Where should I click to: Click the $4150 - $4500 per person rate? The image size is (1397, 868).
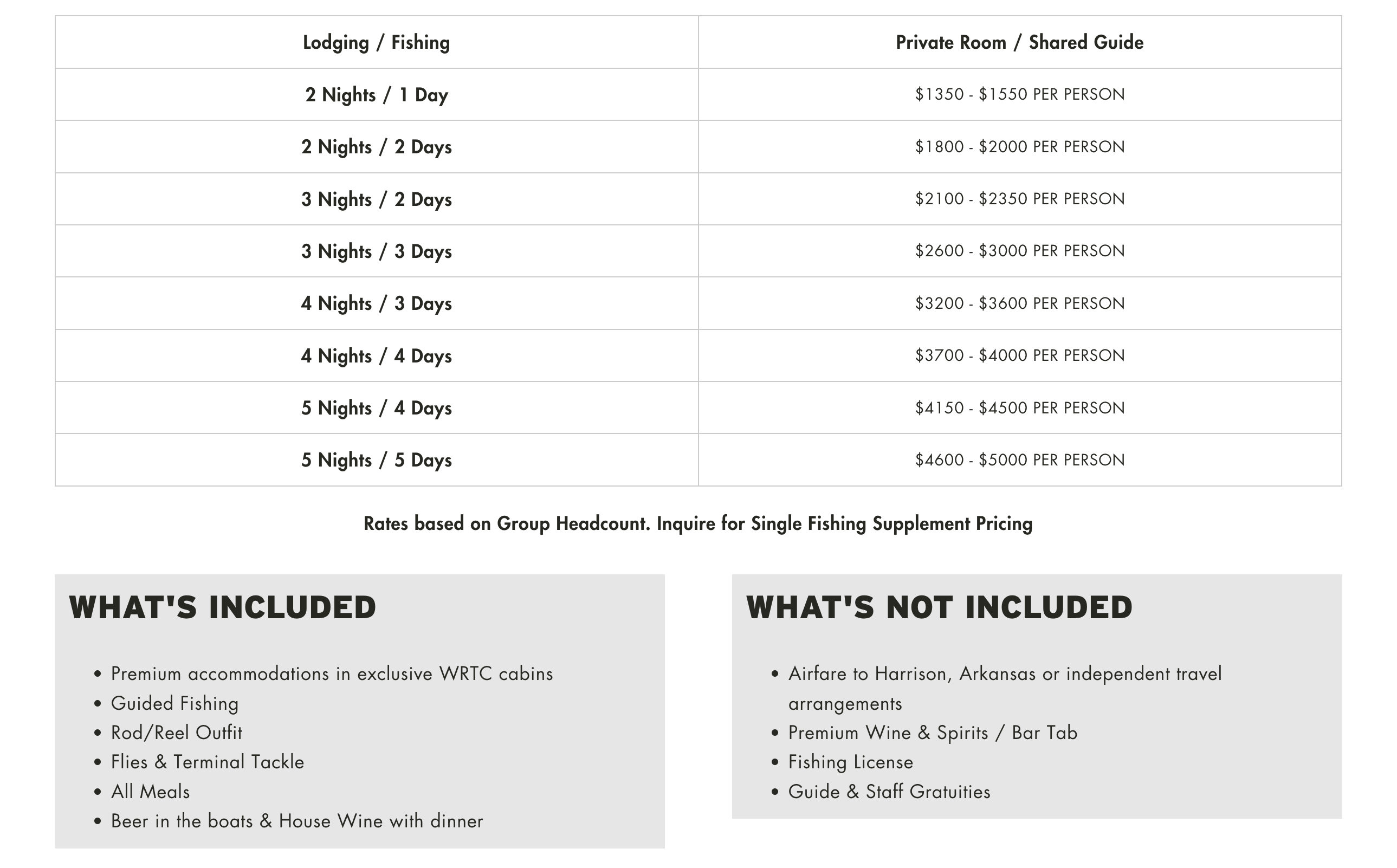[x=1019, y=407]
